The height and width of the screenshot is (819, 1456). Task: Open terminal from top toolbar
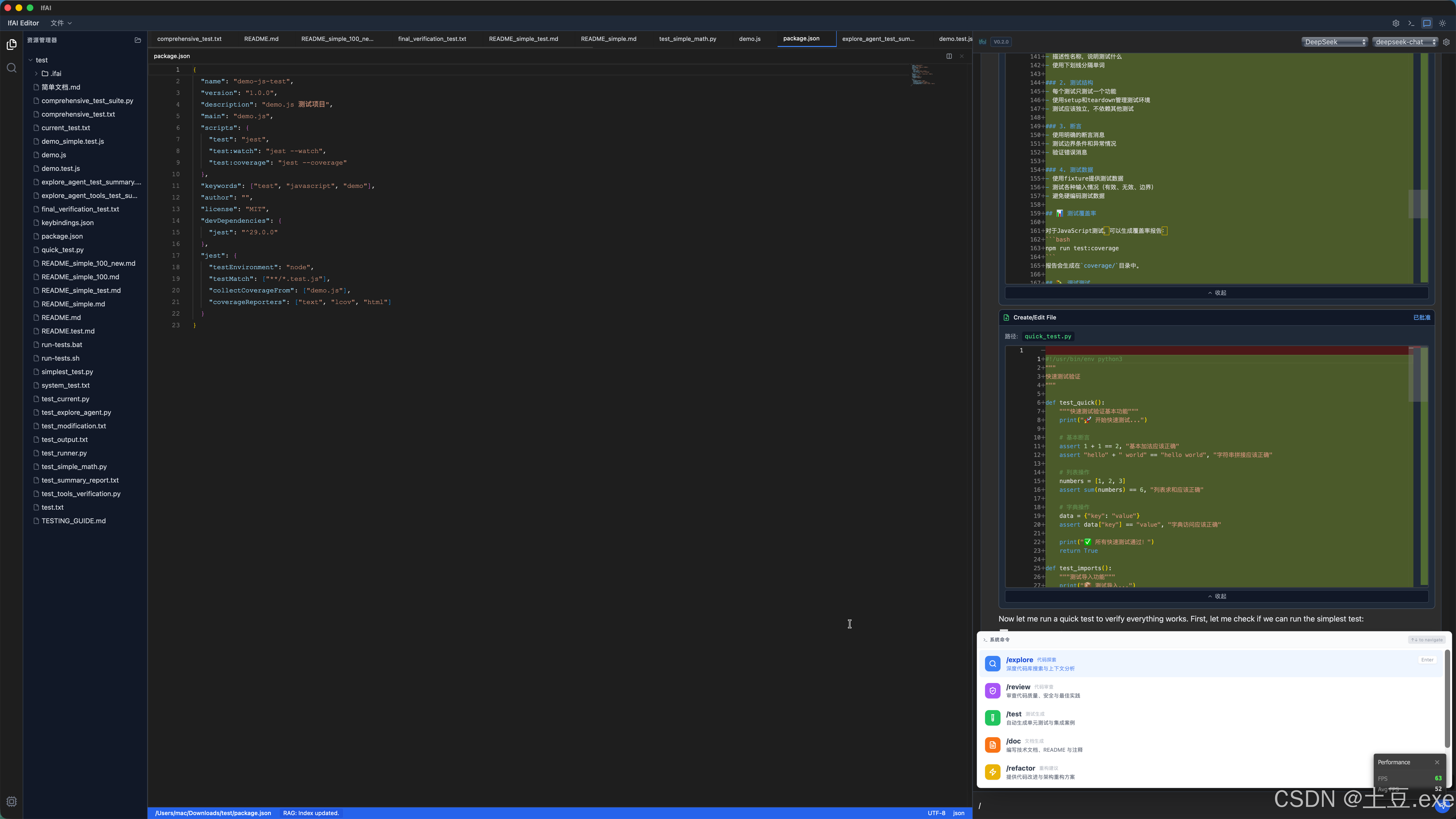pyautogui.click(x=1411, y=23)
